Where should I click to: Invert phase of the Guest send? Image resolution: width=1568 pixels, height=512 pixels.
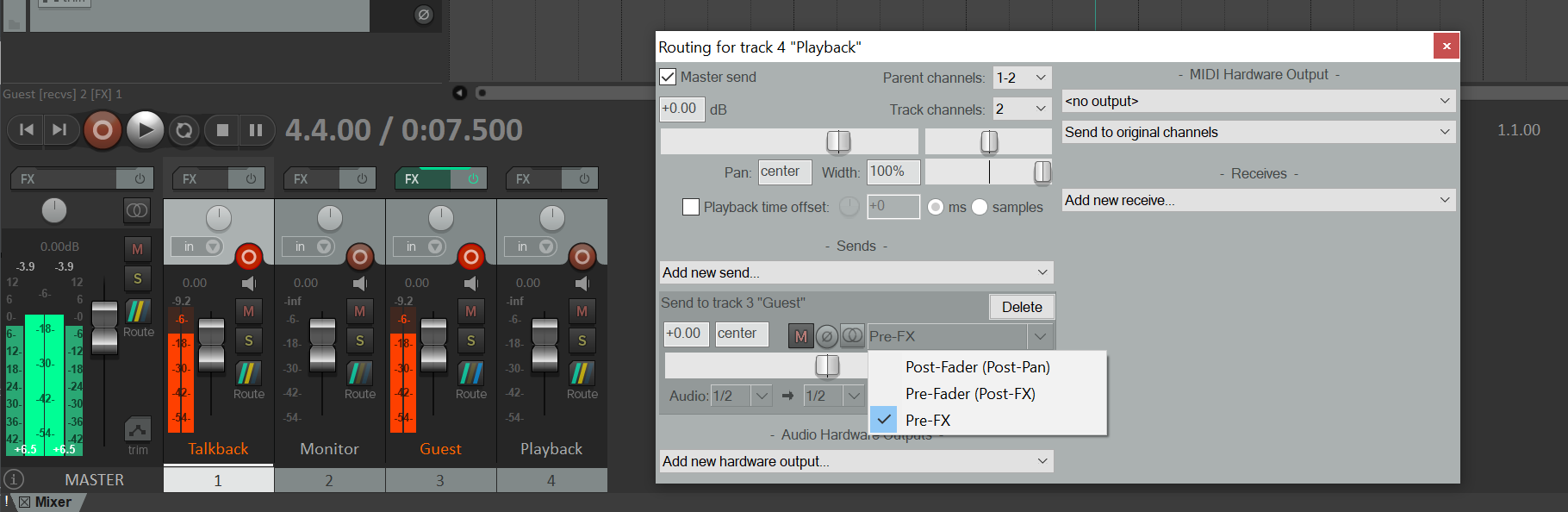[826, 336]
